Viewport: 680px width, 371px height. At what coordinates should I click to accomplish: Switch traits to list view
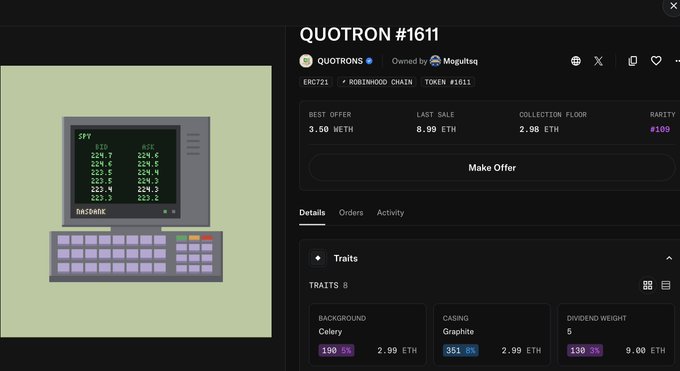(666, 285)
